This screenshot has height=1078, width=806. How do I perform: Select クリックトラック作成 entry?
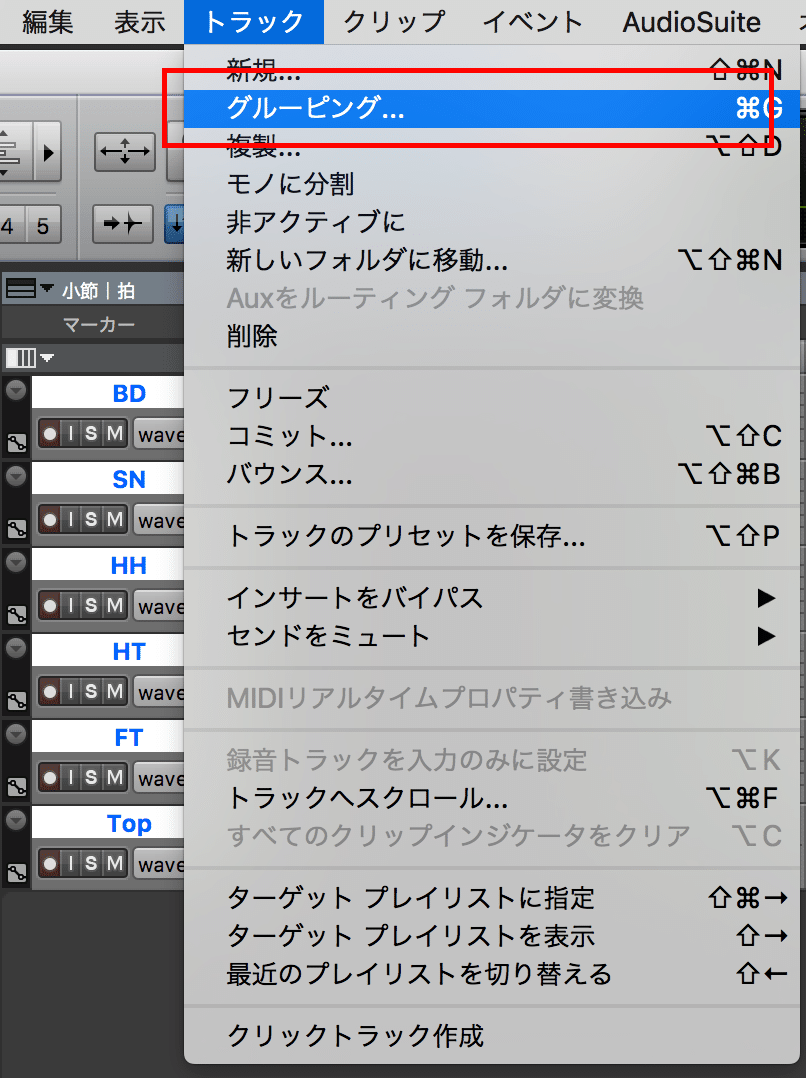click(494, 1035)
